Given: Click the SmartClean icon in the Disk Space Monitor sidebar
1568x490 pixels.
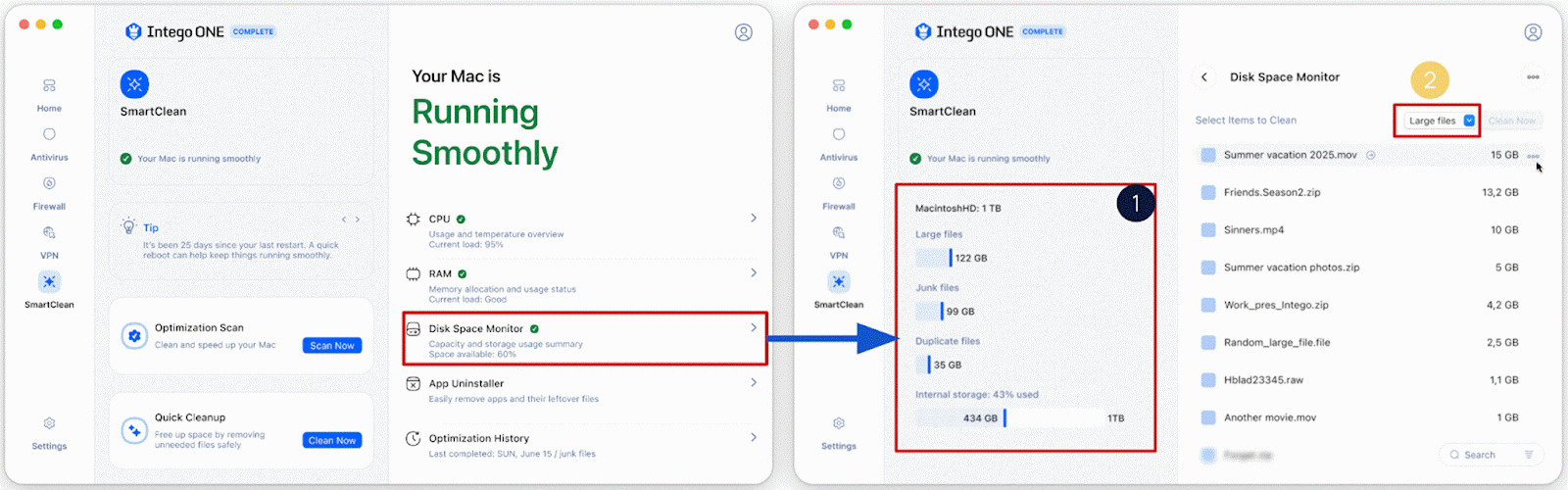Looking at the screenshot, I should point(839,282).
